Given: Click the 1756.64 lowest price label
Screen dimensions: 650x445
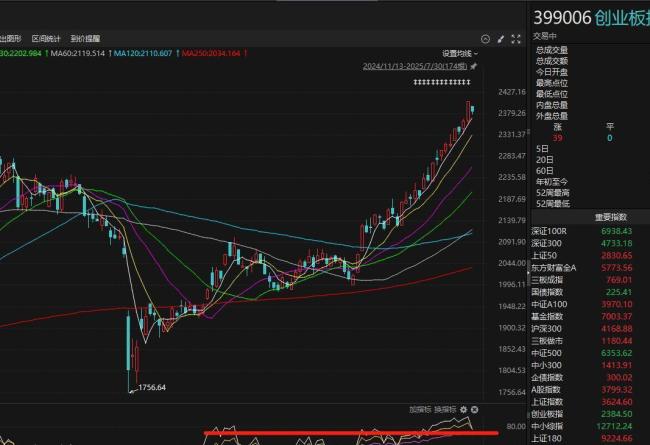Looking at the screenshot, I should pos(152,387).
